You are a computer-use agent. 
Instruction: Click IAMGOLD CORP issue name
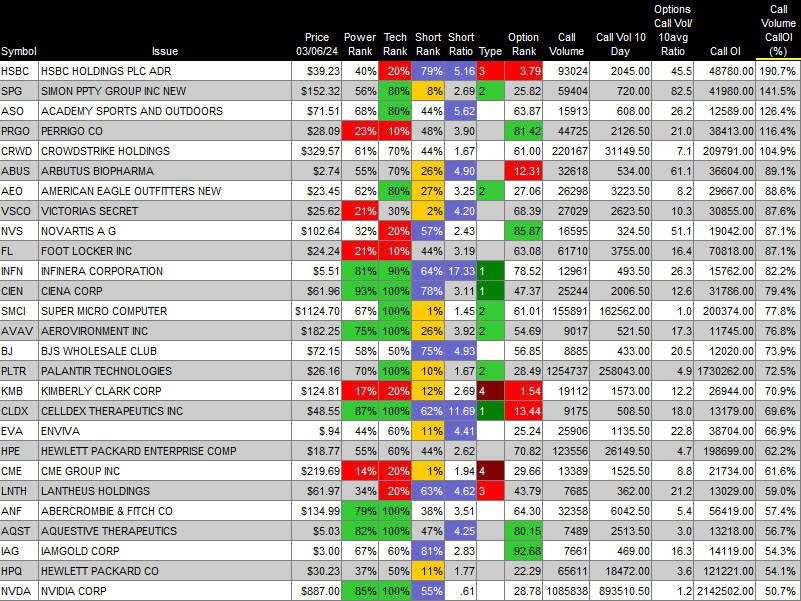coord(80,550)
